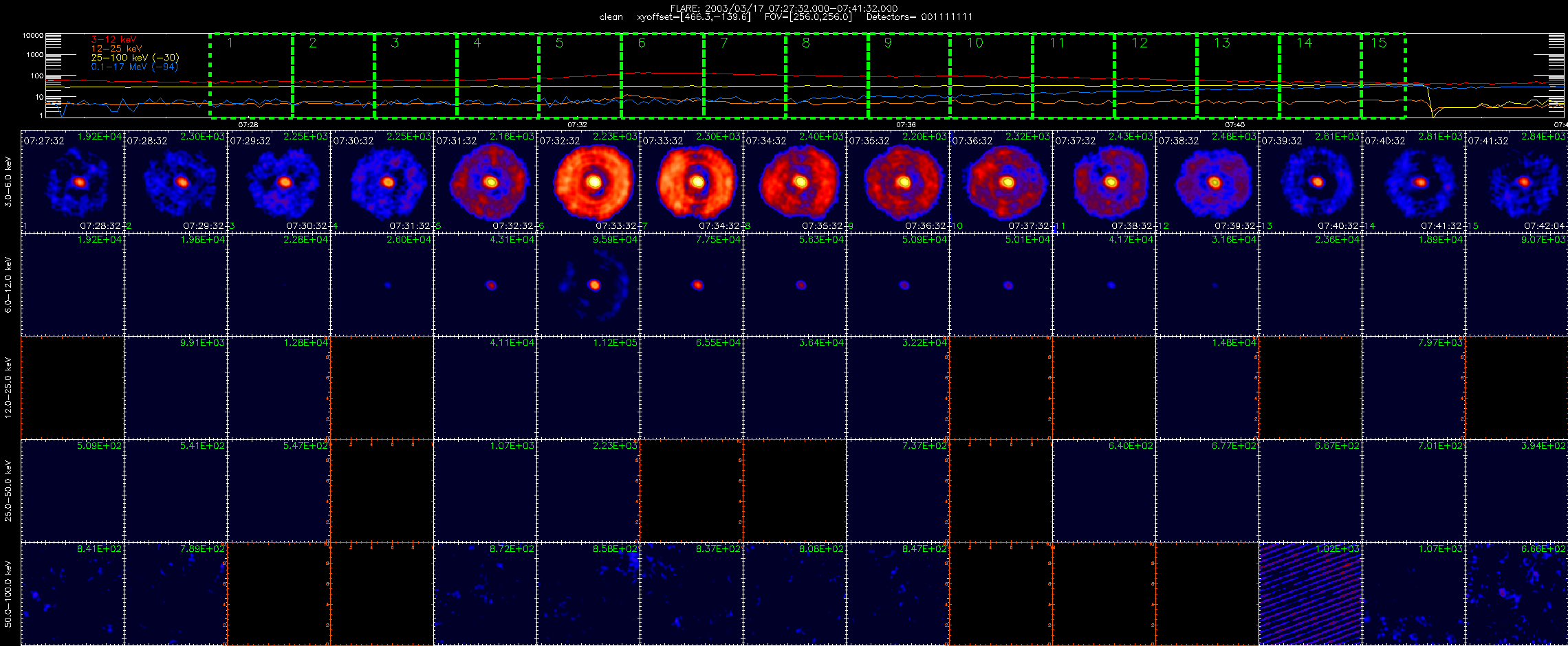
Task: Open the striped 50.0-100.0 keV image labeled 1.02E+03
Action: point(1310,594)
